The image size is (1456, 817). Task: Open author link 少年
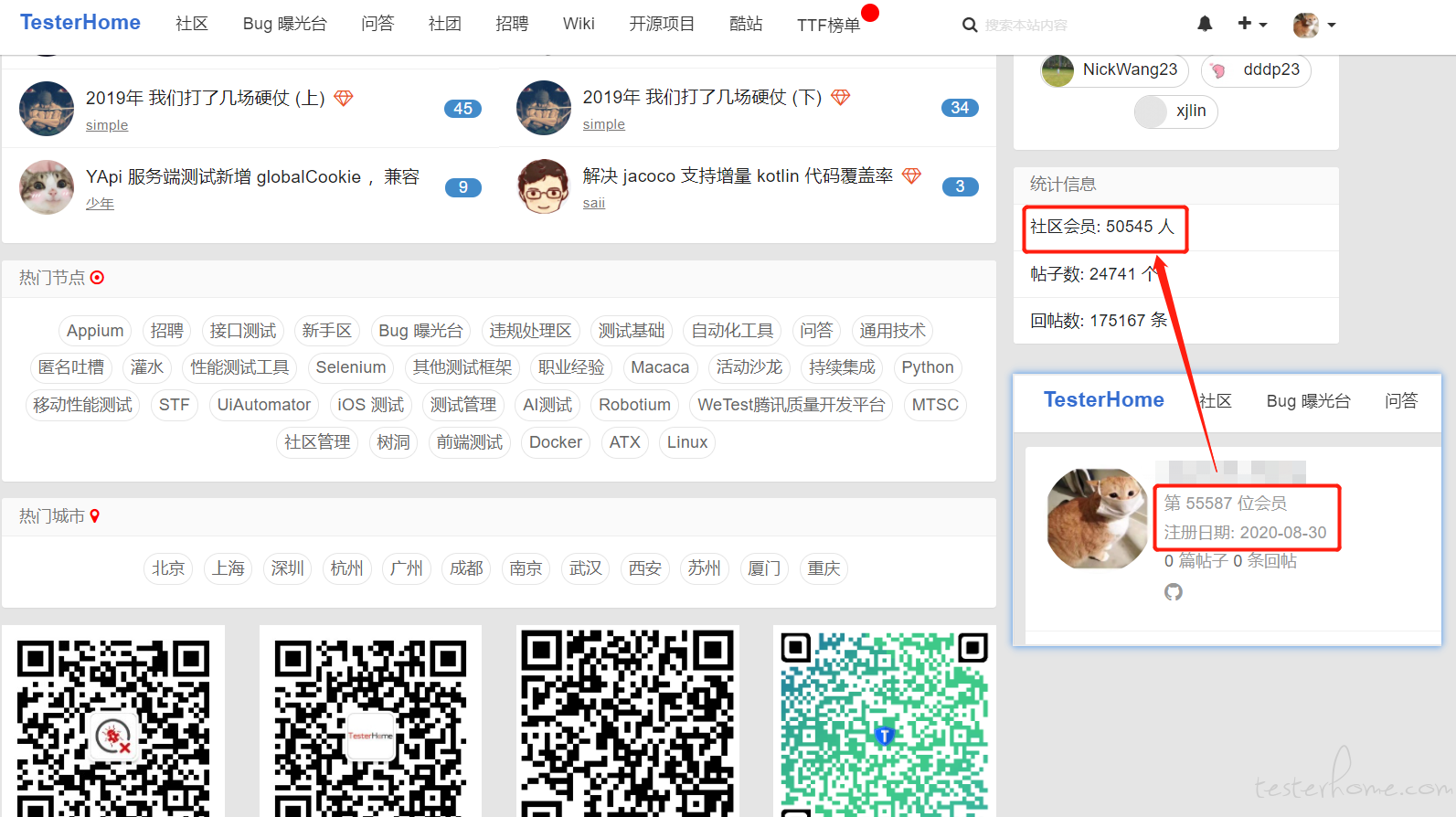tap(100, 204)
